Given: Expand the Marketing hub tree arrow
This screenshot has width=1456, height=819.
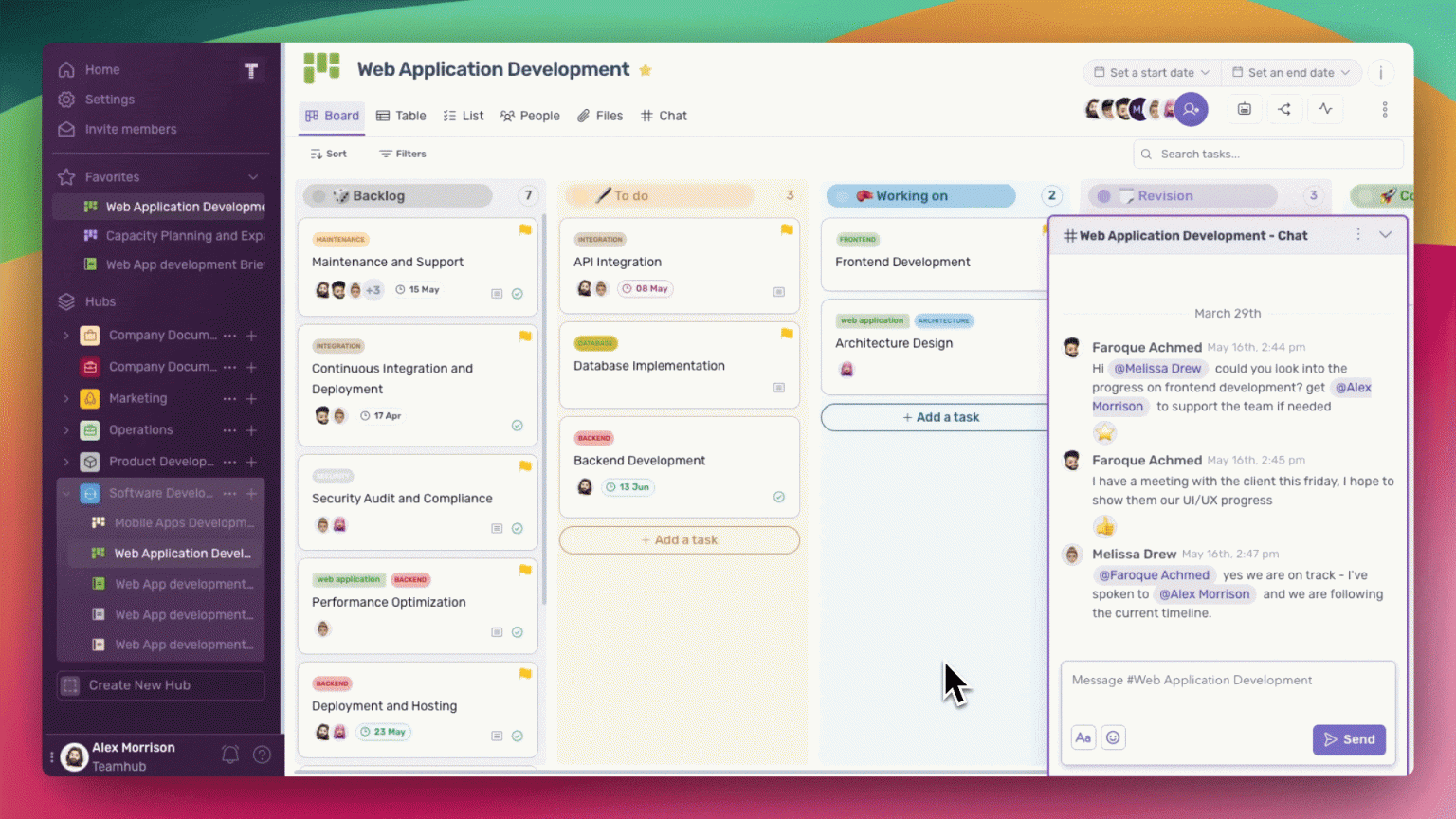Looking at the screenshot, I should (x=66, y=399).
